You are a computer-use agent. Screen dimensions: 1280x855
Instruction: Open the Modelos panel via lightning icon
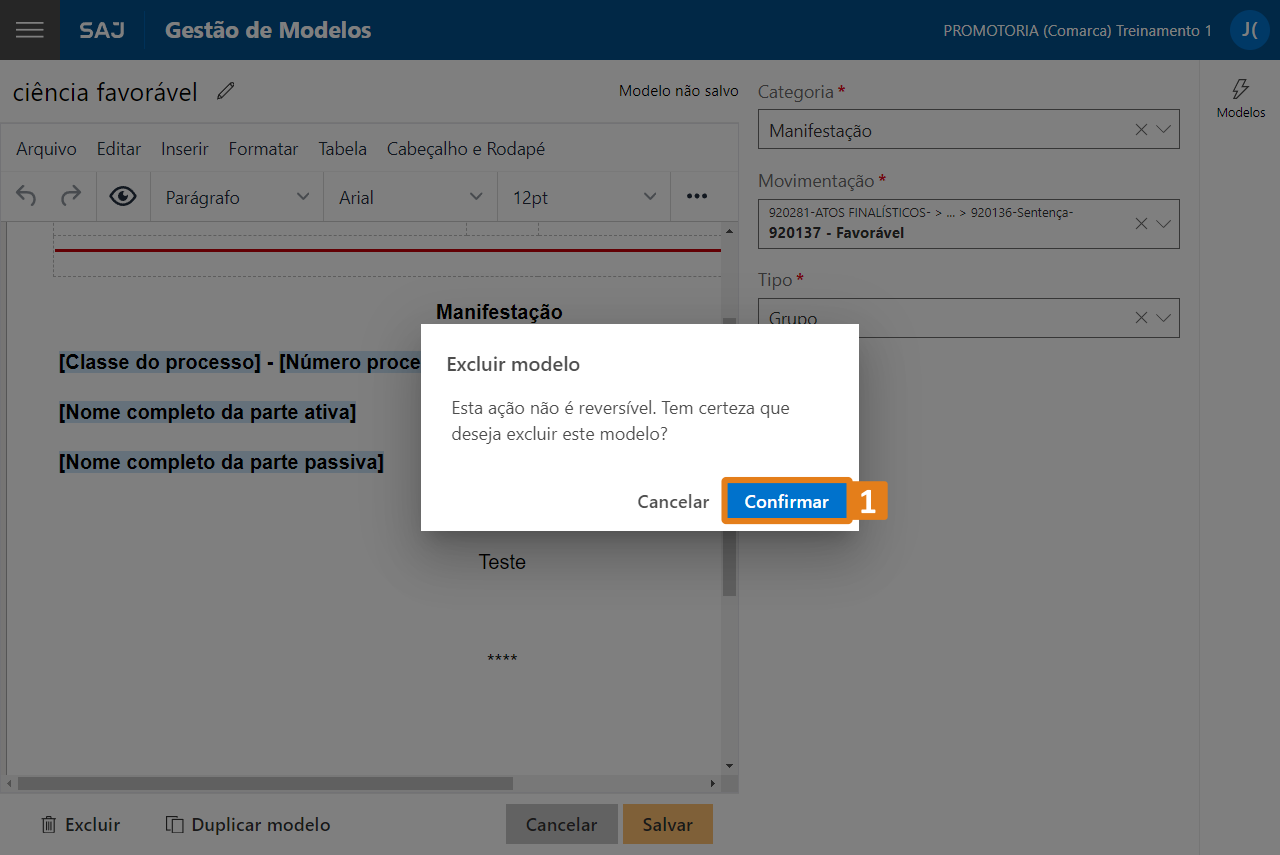point(1240,95)
